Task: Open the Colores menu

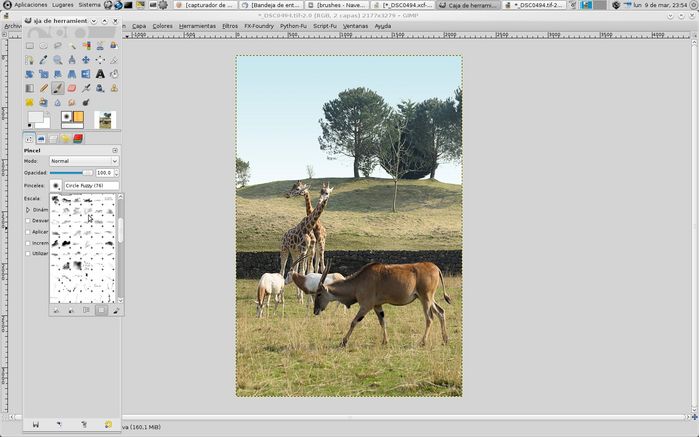Action: [x=162, y=26]
